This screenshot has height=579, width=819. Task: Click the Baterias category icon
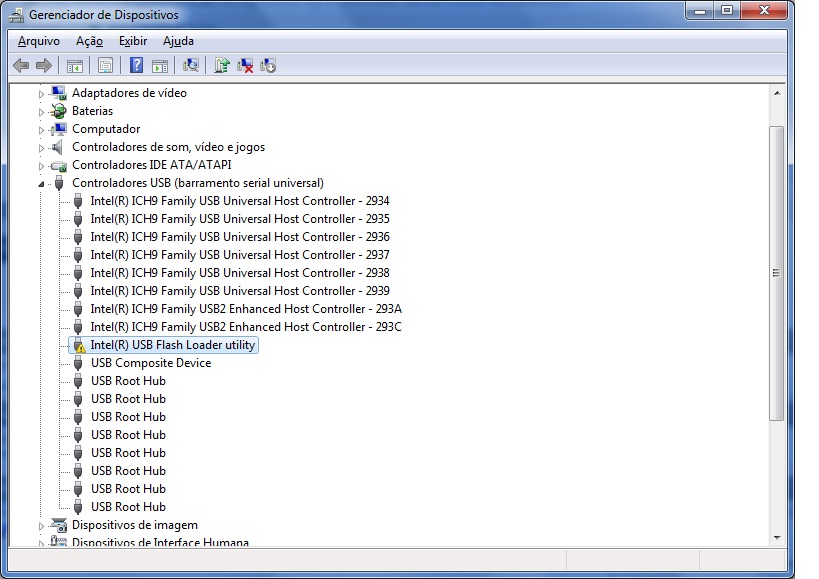coord(59,111)
